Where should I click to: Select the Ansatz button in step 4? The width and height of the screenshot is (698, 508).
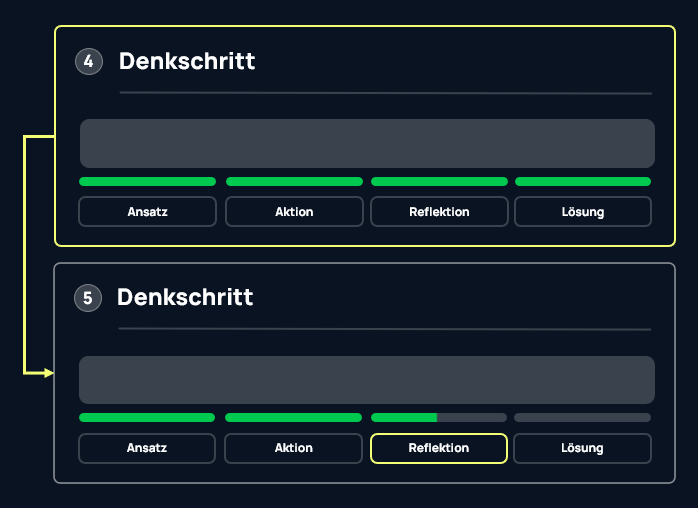click(x=147, y=212)
